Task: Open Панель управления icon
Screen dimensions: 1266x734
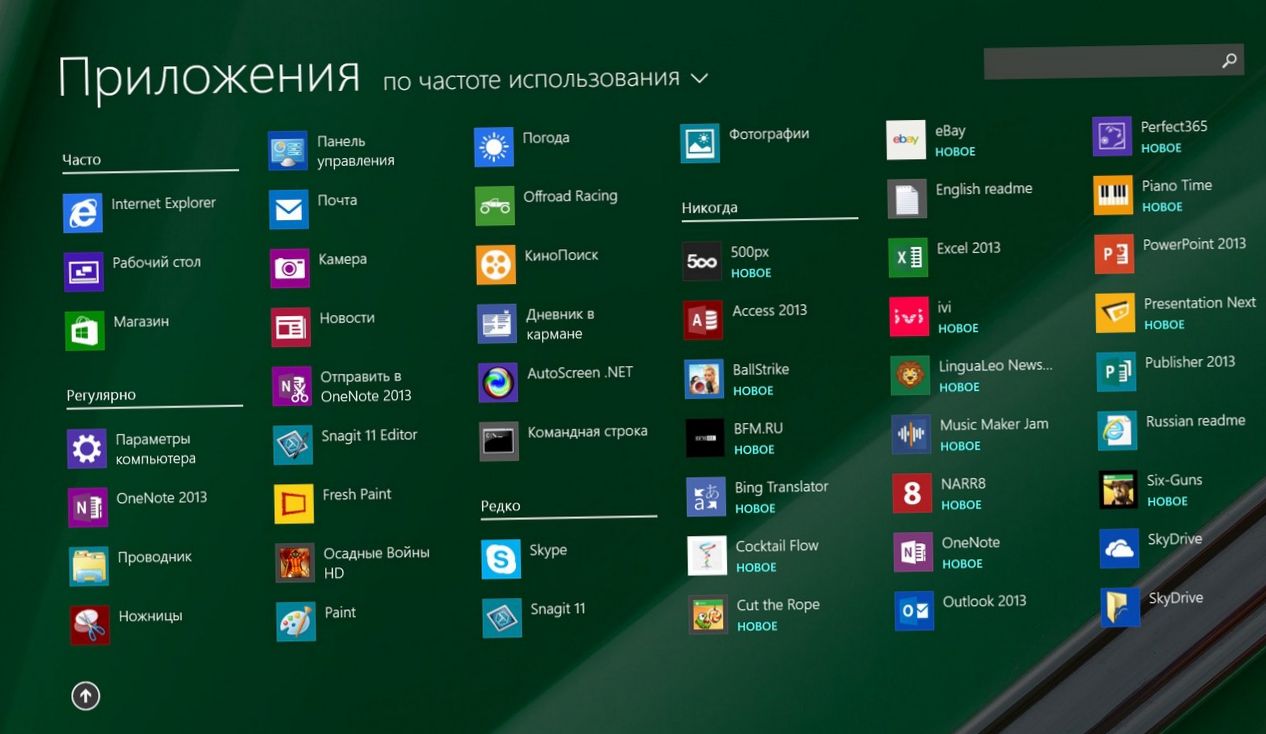Action: (288, 151)
